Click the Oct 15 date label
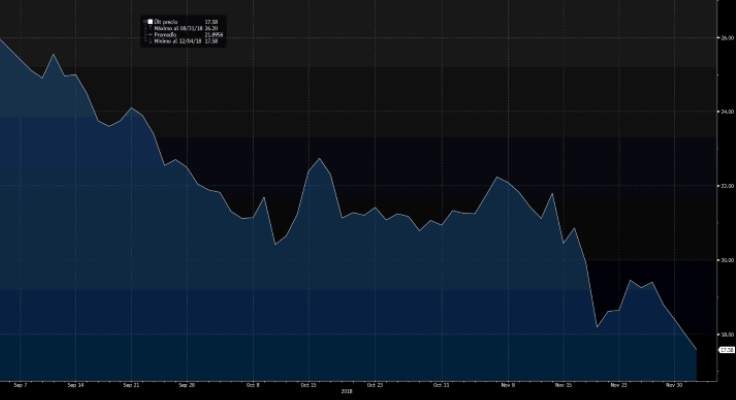Image resolution: width=736 pixels, height=400 pixels. 308,385
